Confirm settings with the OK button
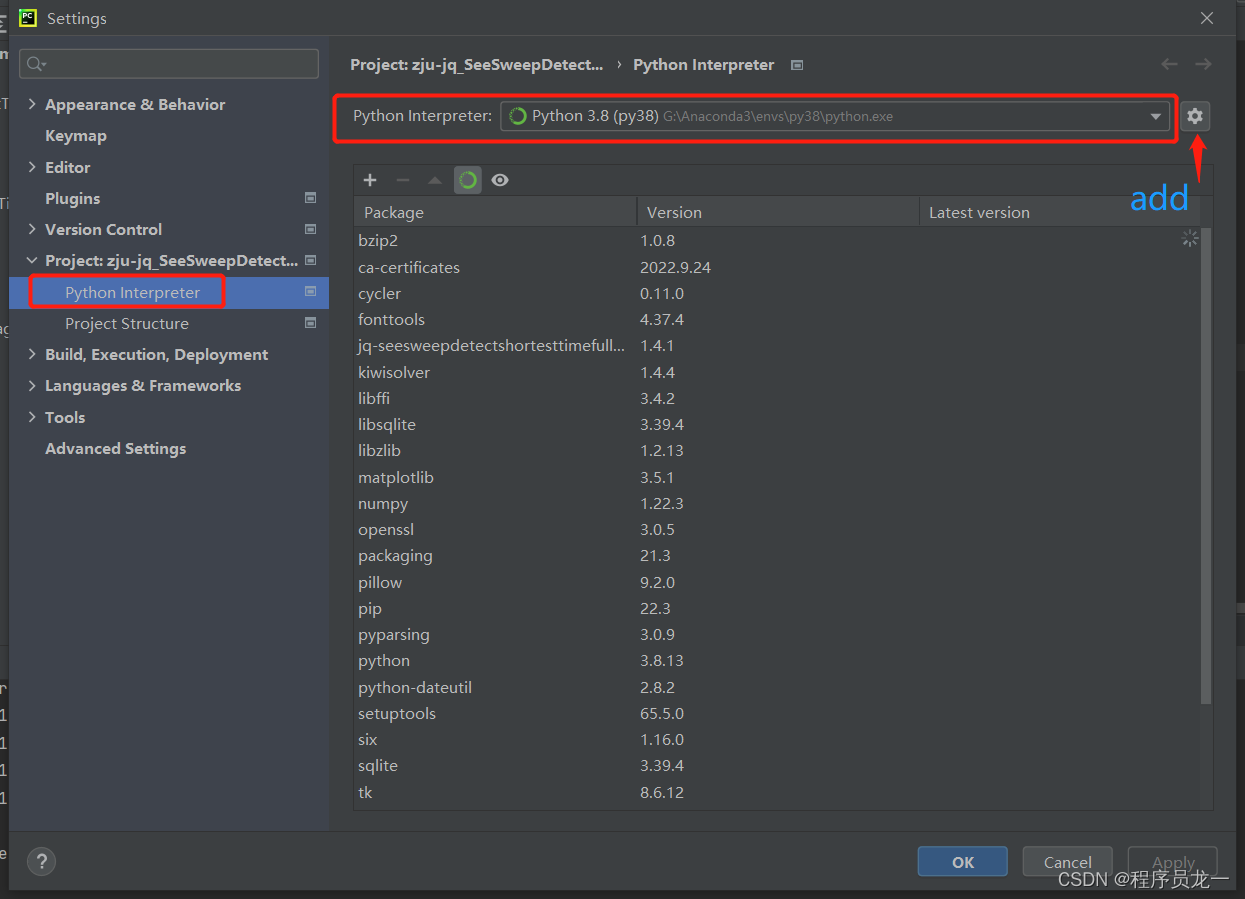The image size is (1245, 899). click(961, 861)
